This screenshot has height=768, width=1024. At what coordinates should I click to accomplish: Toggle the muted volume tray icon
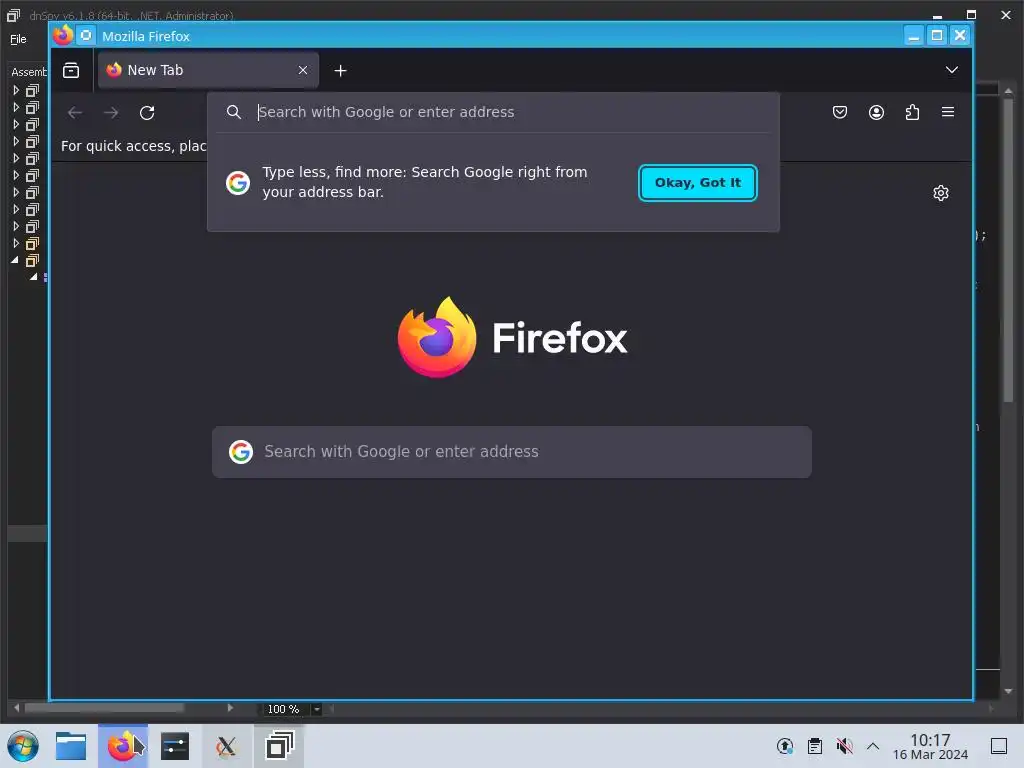click(844, 746)
